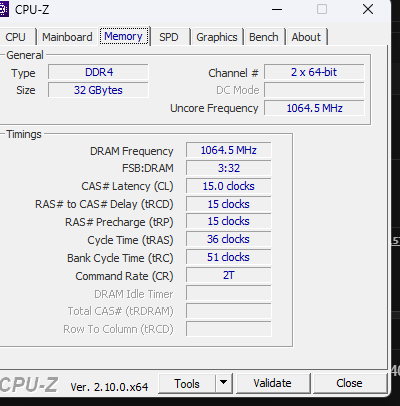Click the Close button at bottom
Screen dimensions: 400x406
coord(349,384)
